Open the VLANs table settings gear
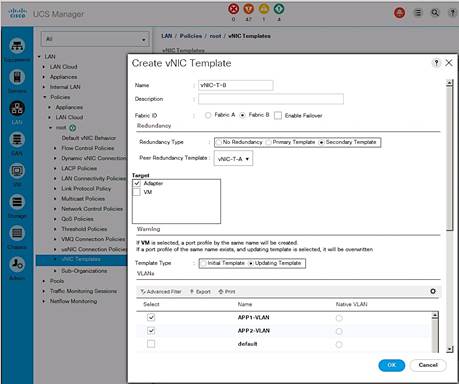The width and height of the screenshot is (459, 384). 433,291
